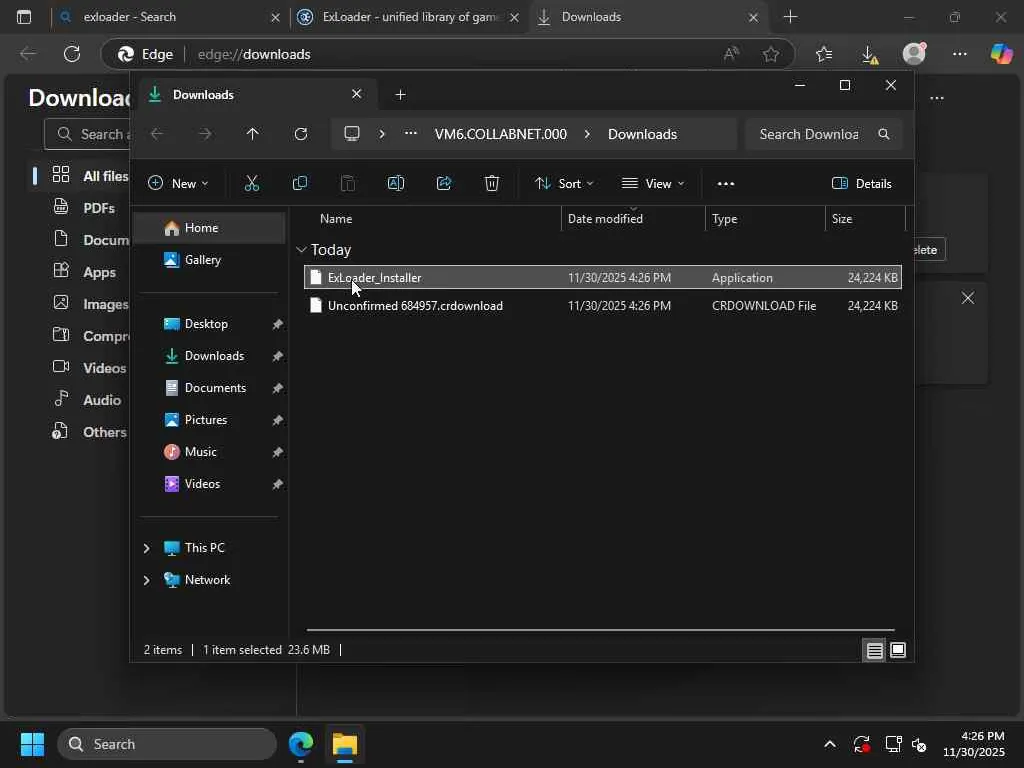The height and width of the screenshot is (768, 1024).
Task: Switch to details list view icon in status bar
Action: [874, 650]
